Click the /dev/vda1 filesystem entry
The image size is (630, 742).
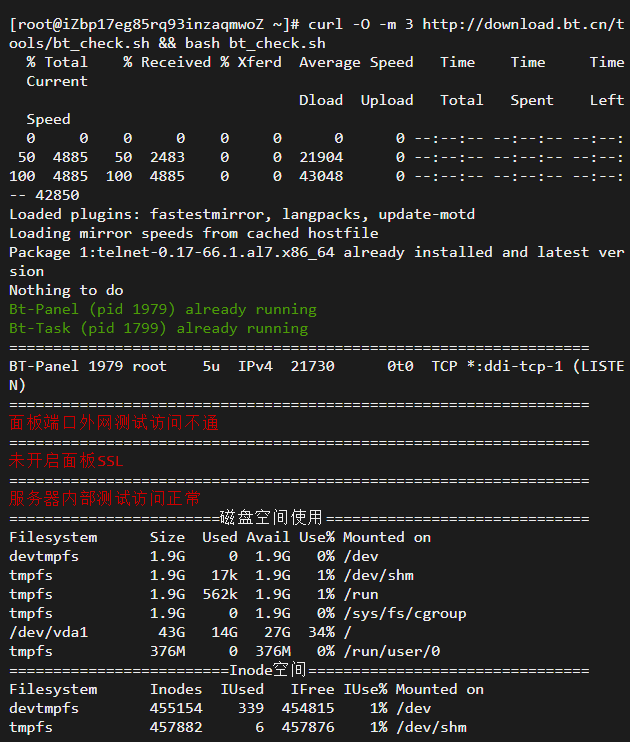(x=48, y=632)
